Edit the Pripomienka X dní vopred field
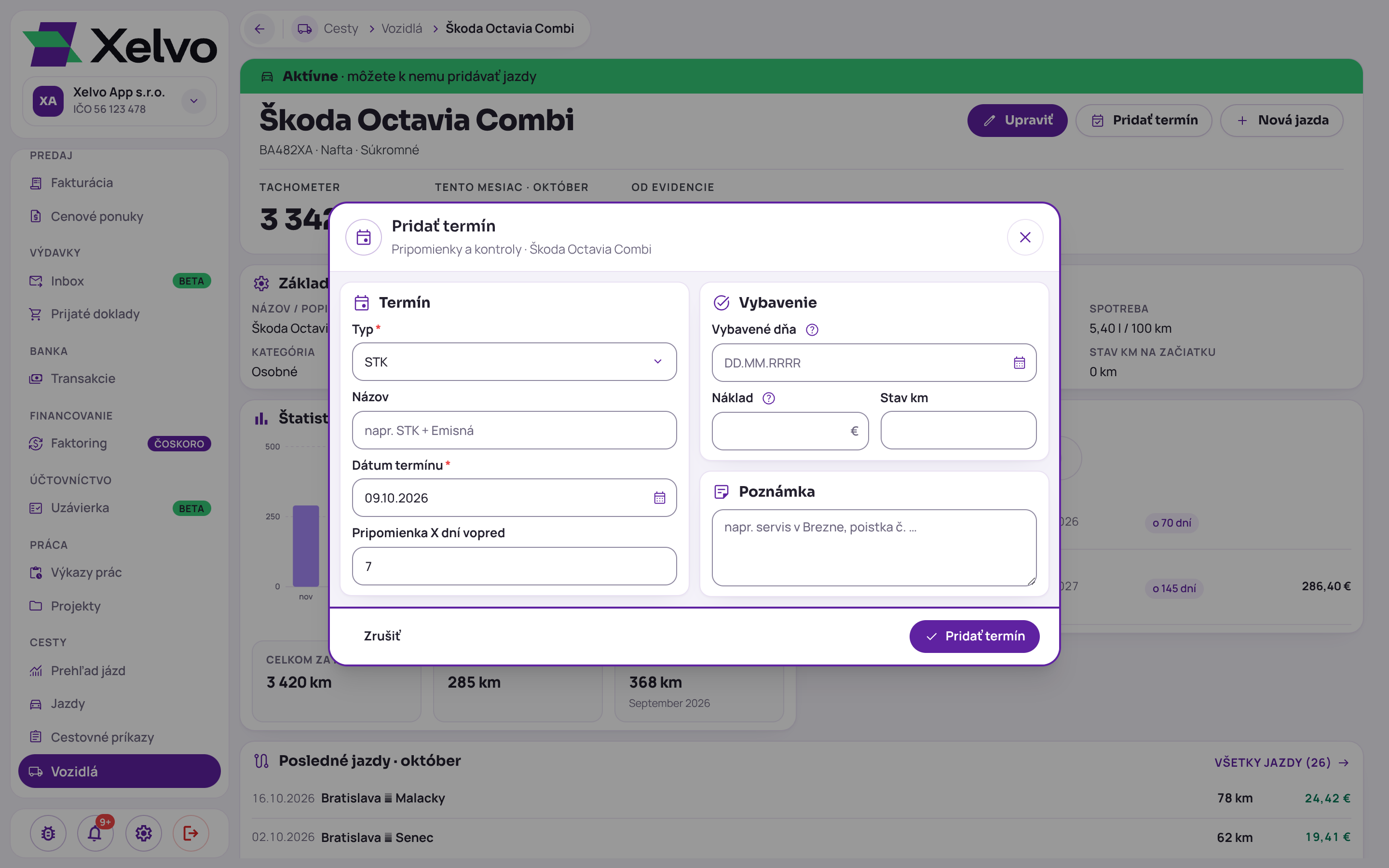This screenshot has width=1389, height=868. coord(514,566)
